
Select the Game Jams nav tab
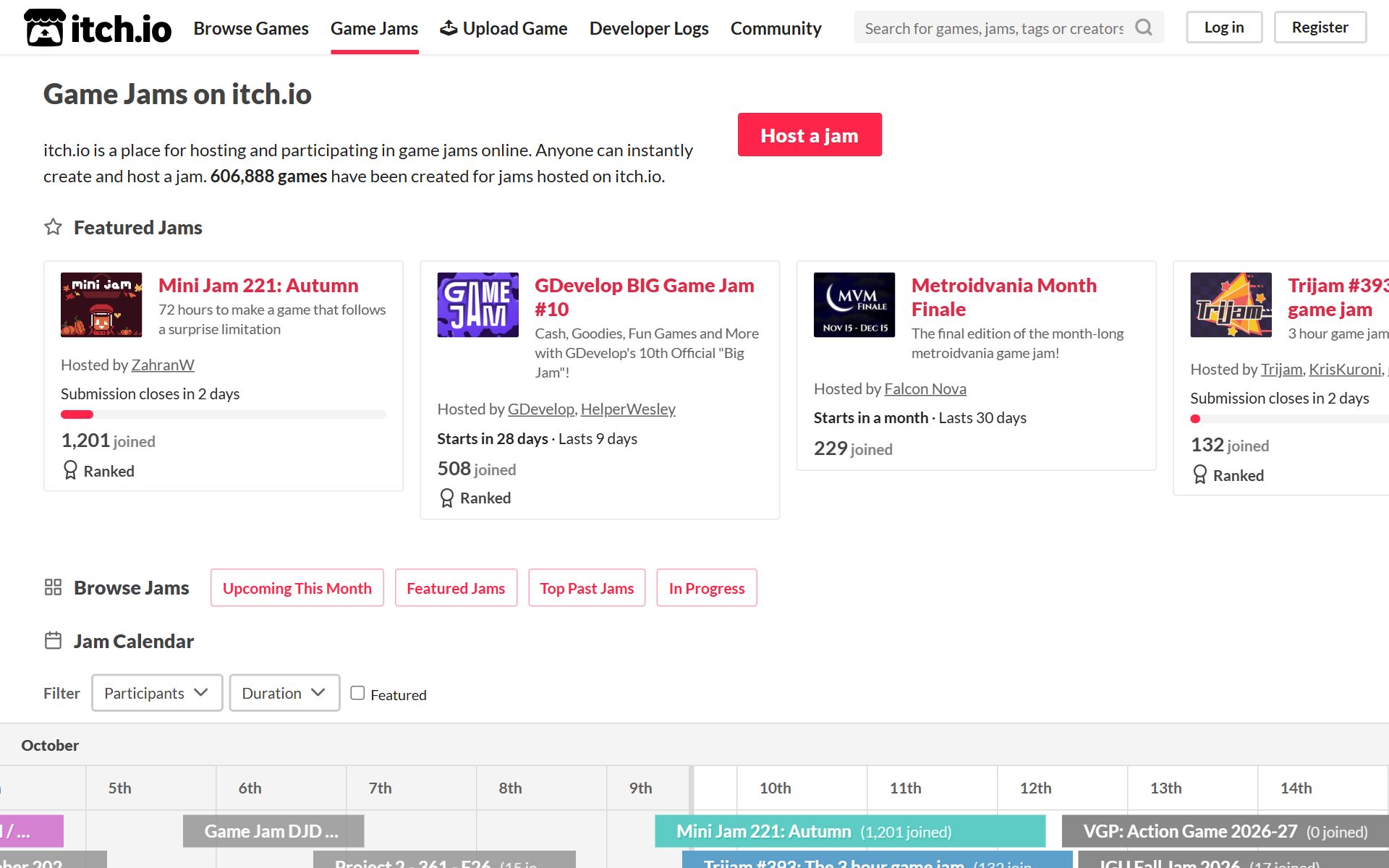[374, 28]
